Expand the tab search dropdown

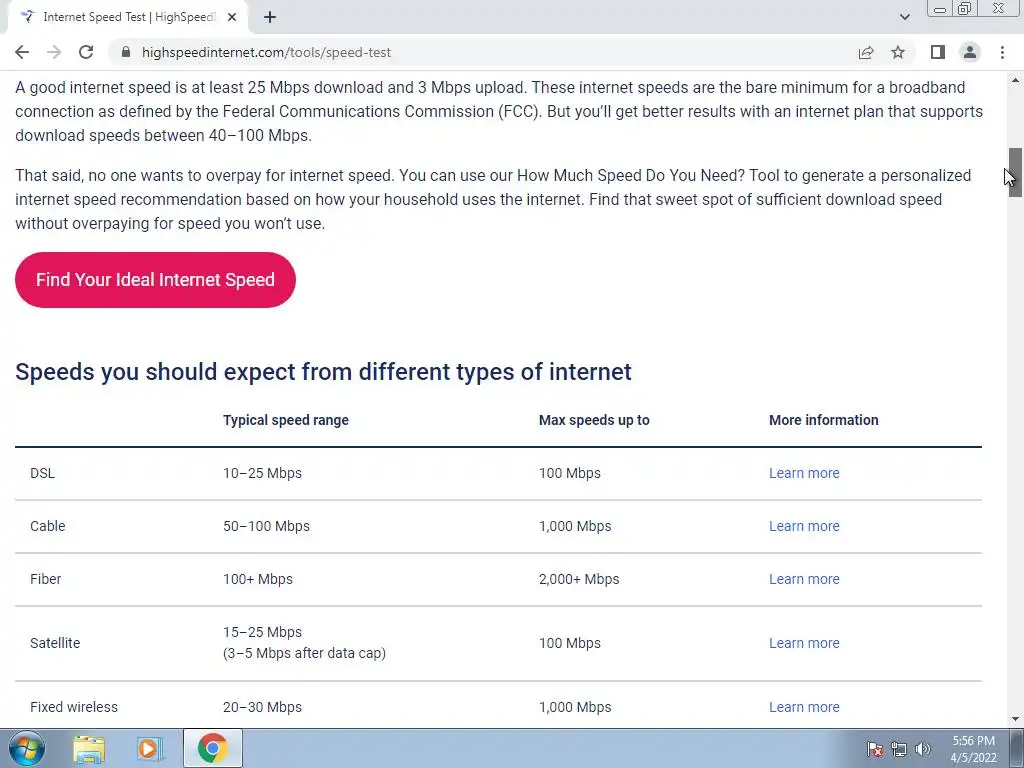click(x=904, y=17)
